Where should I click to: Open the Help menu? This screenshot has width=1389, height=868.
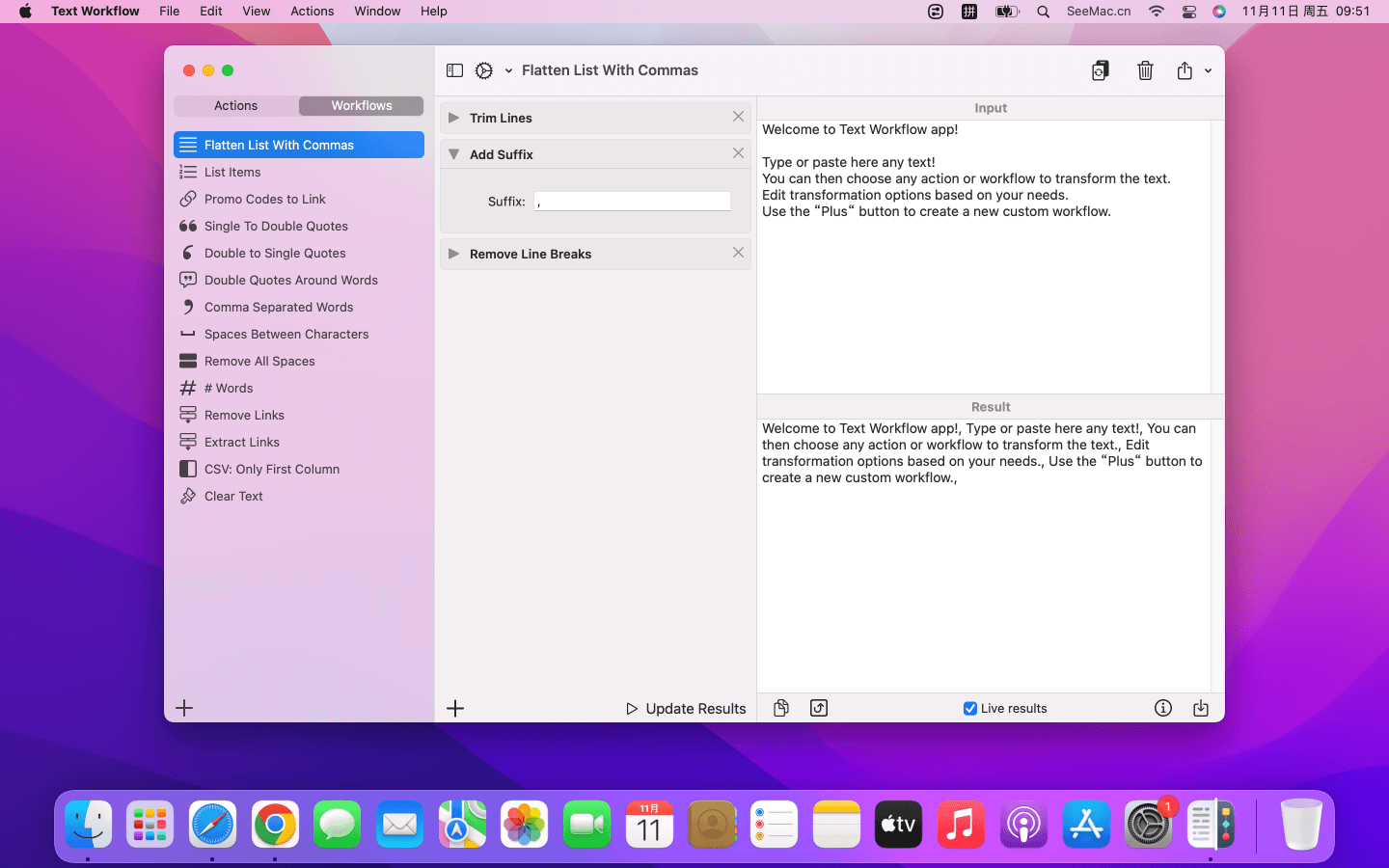[x=434, y=12]
